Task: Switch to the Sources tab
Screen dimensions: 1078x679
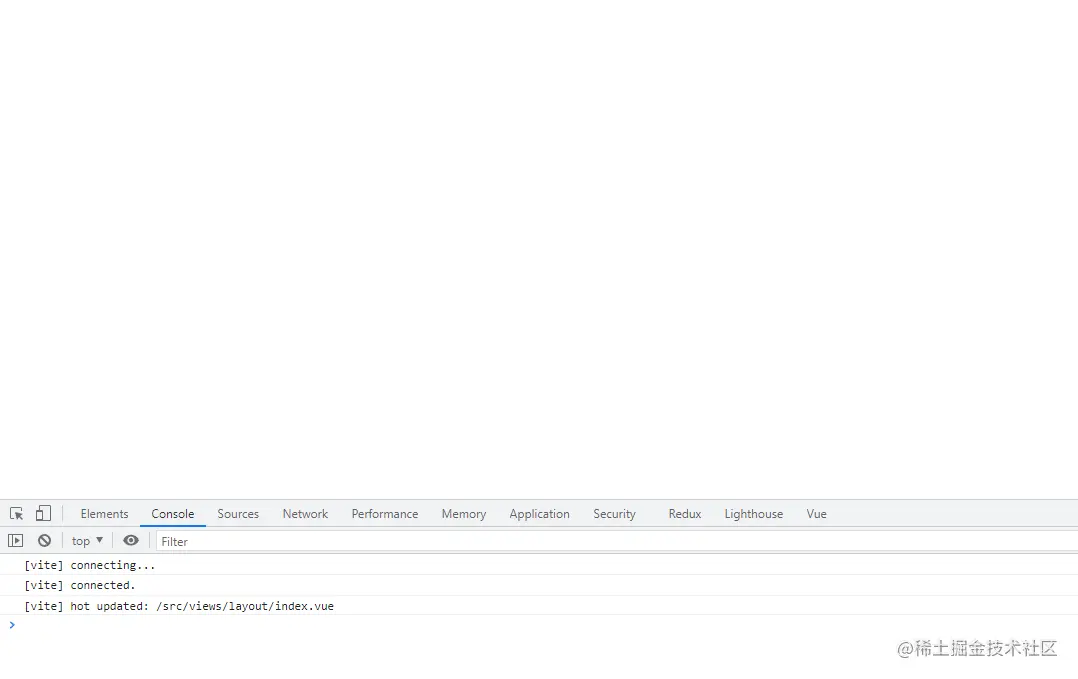Action: [x=238, y=513]
